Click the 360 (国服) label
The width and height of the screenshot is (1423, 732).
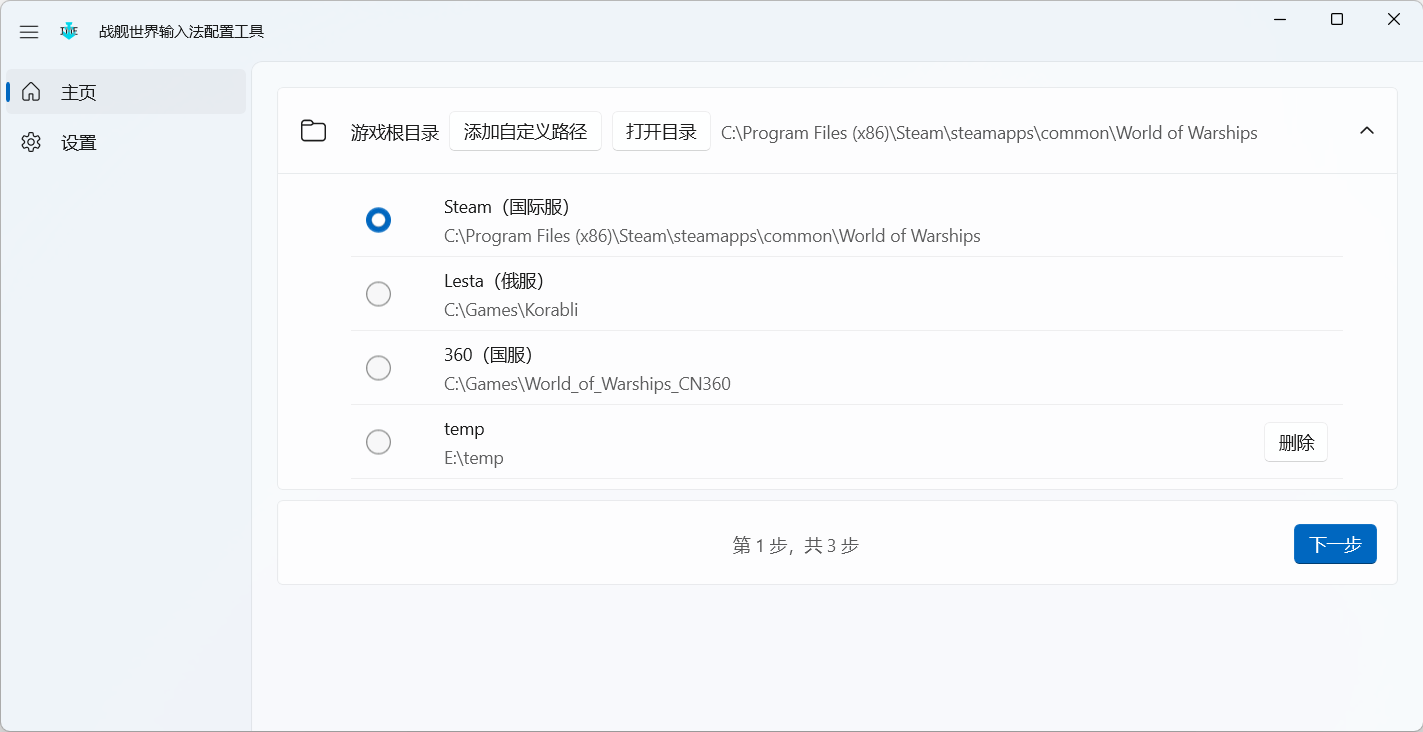click(x=488, y=355)
